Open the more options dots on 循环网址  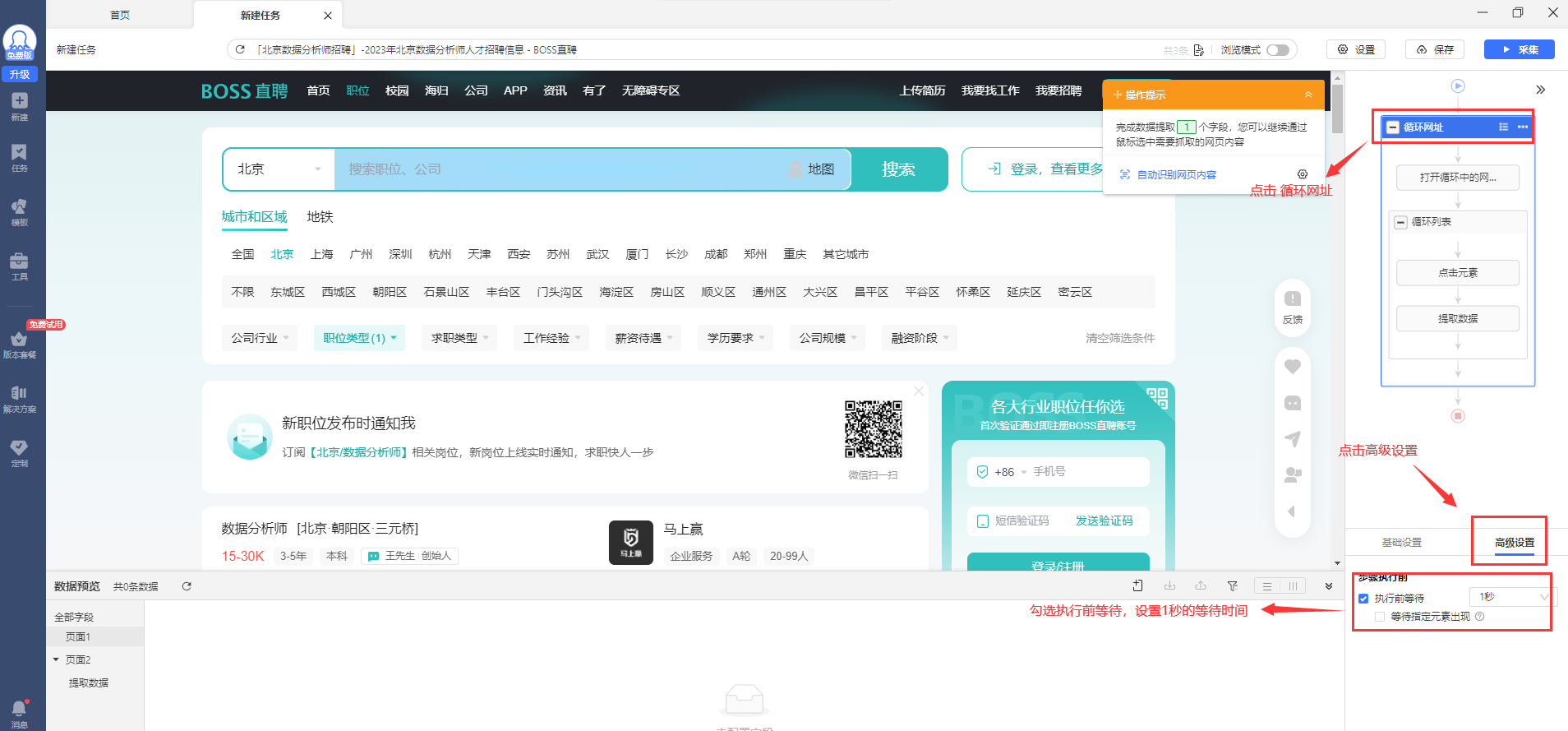[1523, 127]
